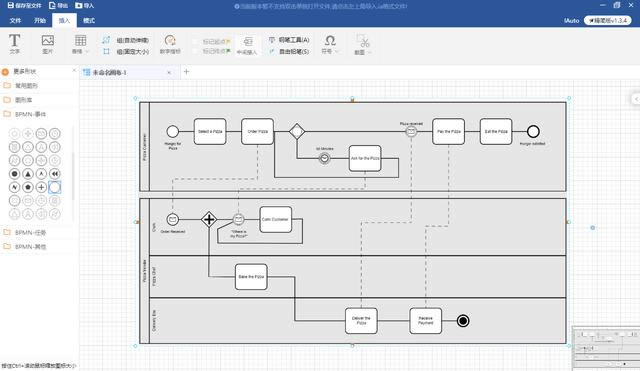The image size is (640, 371).
Task: Tick the upper mark checkbox in the ribbon
Action: tap(196, 41)
